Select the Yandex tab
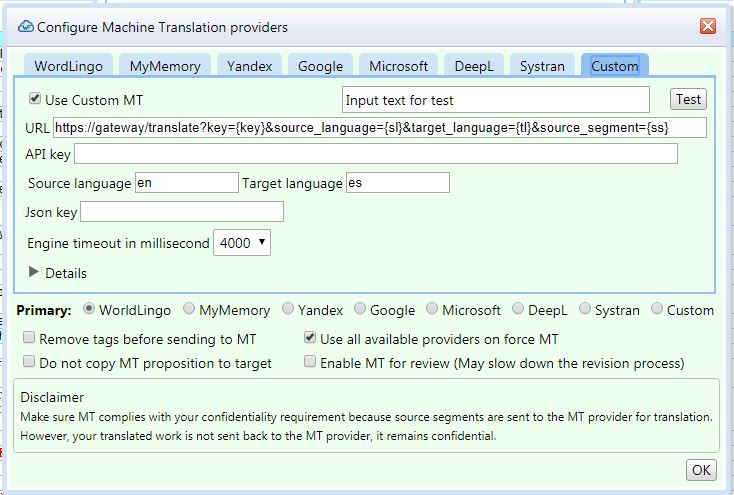Screen dimensions: 734x495 (x=249, y=66)
